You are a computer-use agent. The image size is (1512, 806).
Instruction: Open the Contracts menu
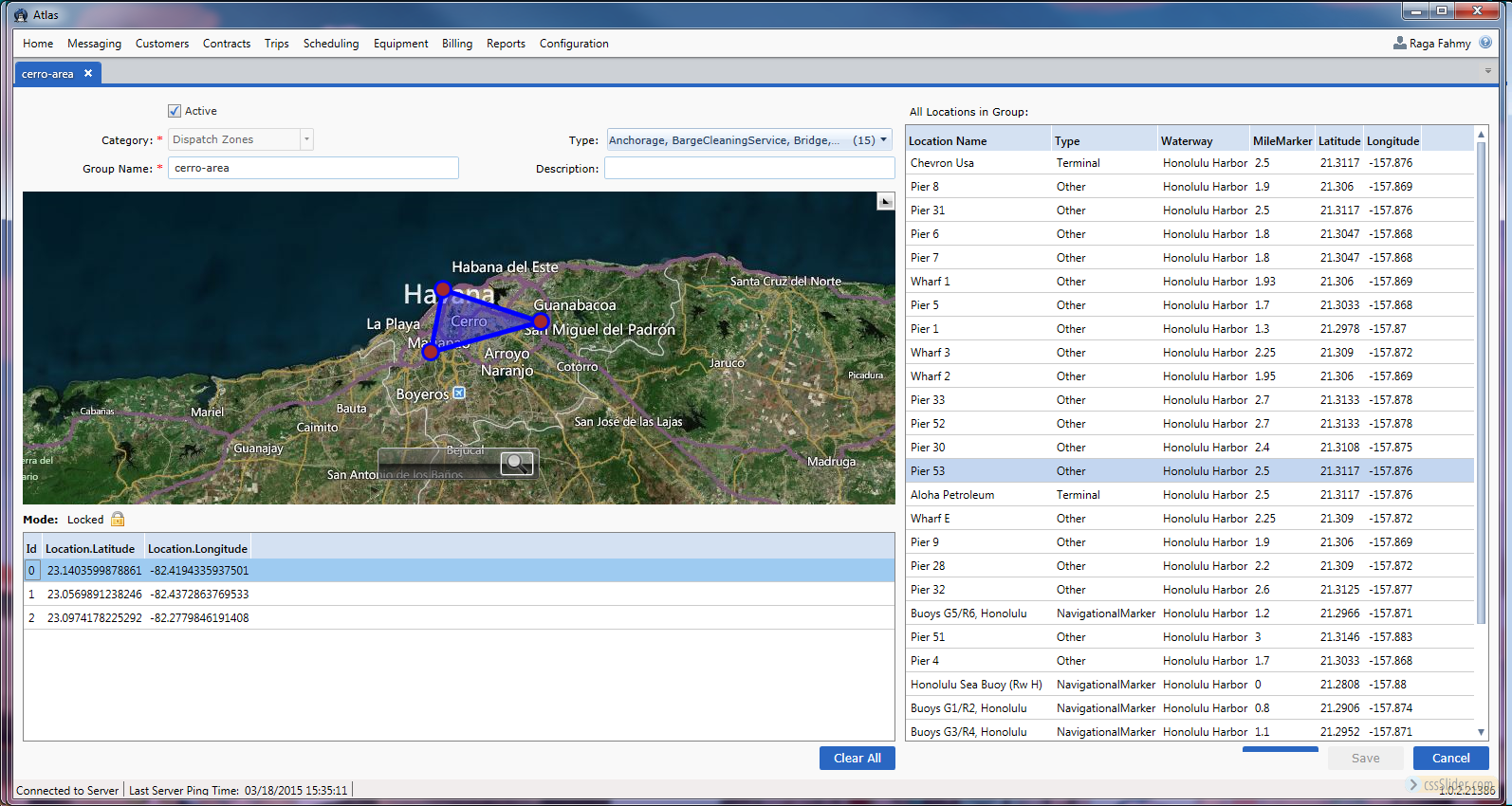tap(227, 44)
